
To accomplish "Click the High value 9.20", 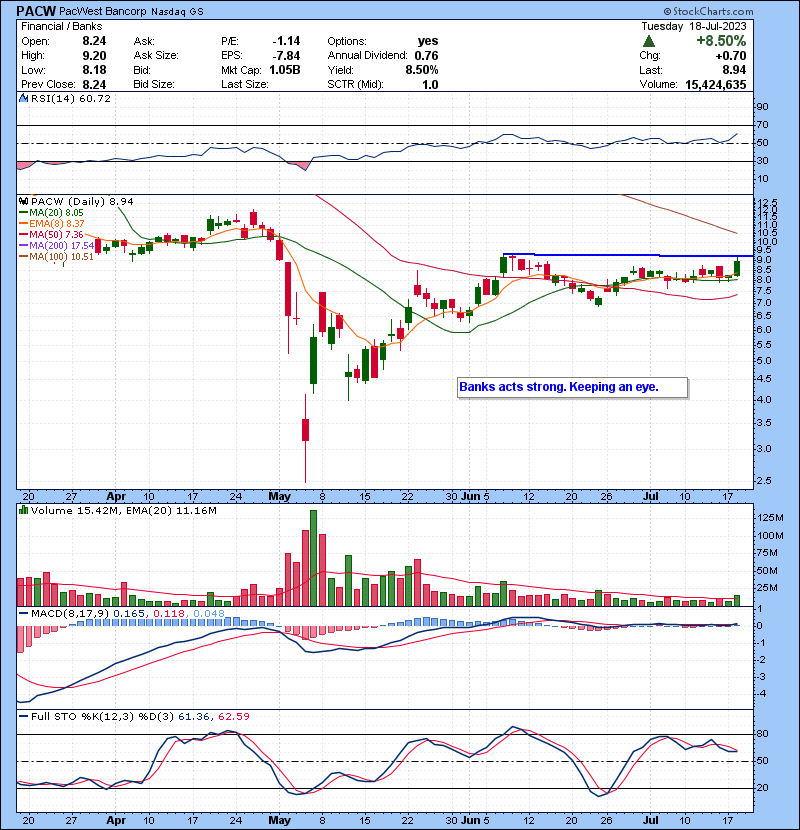I will click(94, 56).
